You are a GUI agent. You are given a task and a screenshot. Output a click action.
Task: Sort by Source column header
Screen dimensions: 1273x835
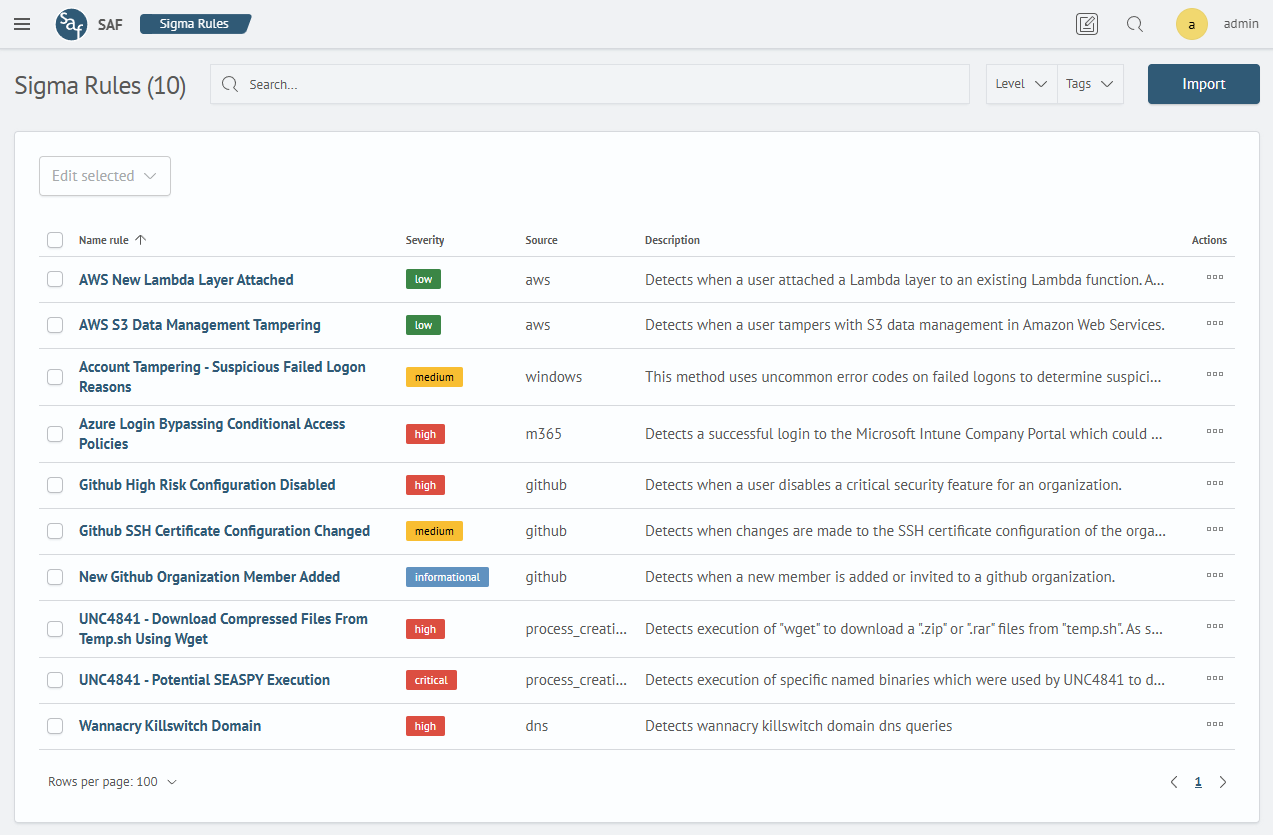(541, 240)
